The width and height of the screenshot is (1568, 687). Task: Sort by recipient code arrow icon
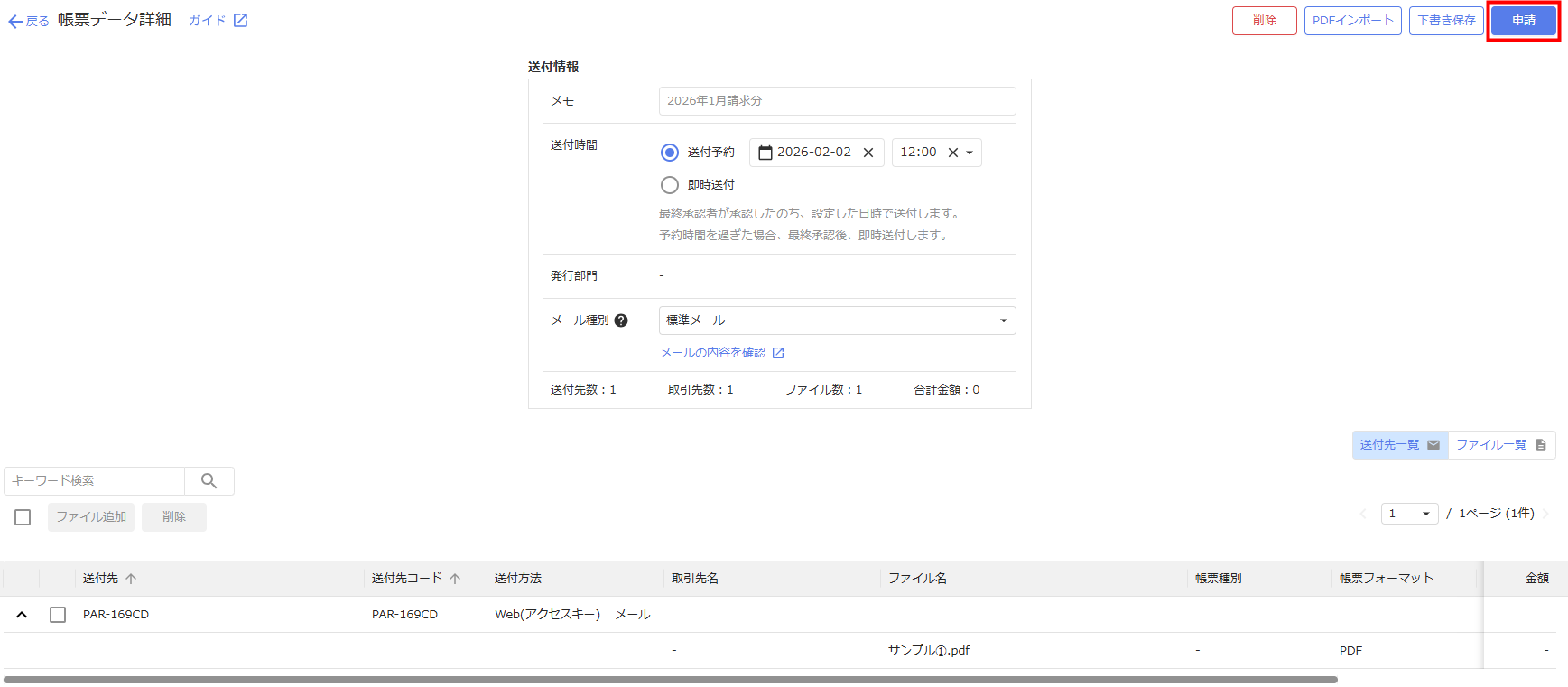point(455,579)
